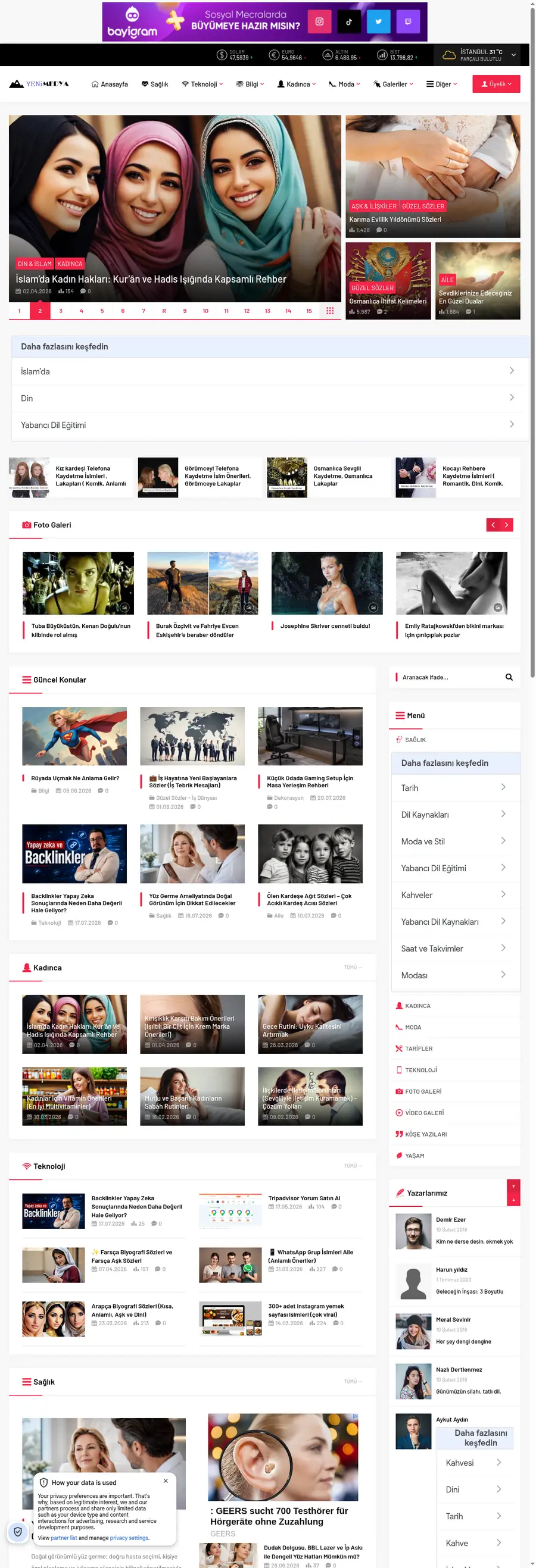
Task: Select slide number 15 in slider
Action: 309,311
